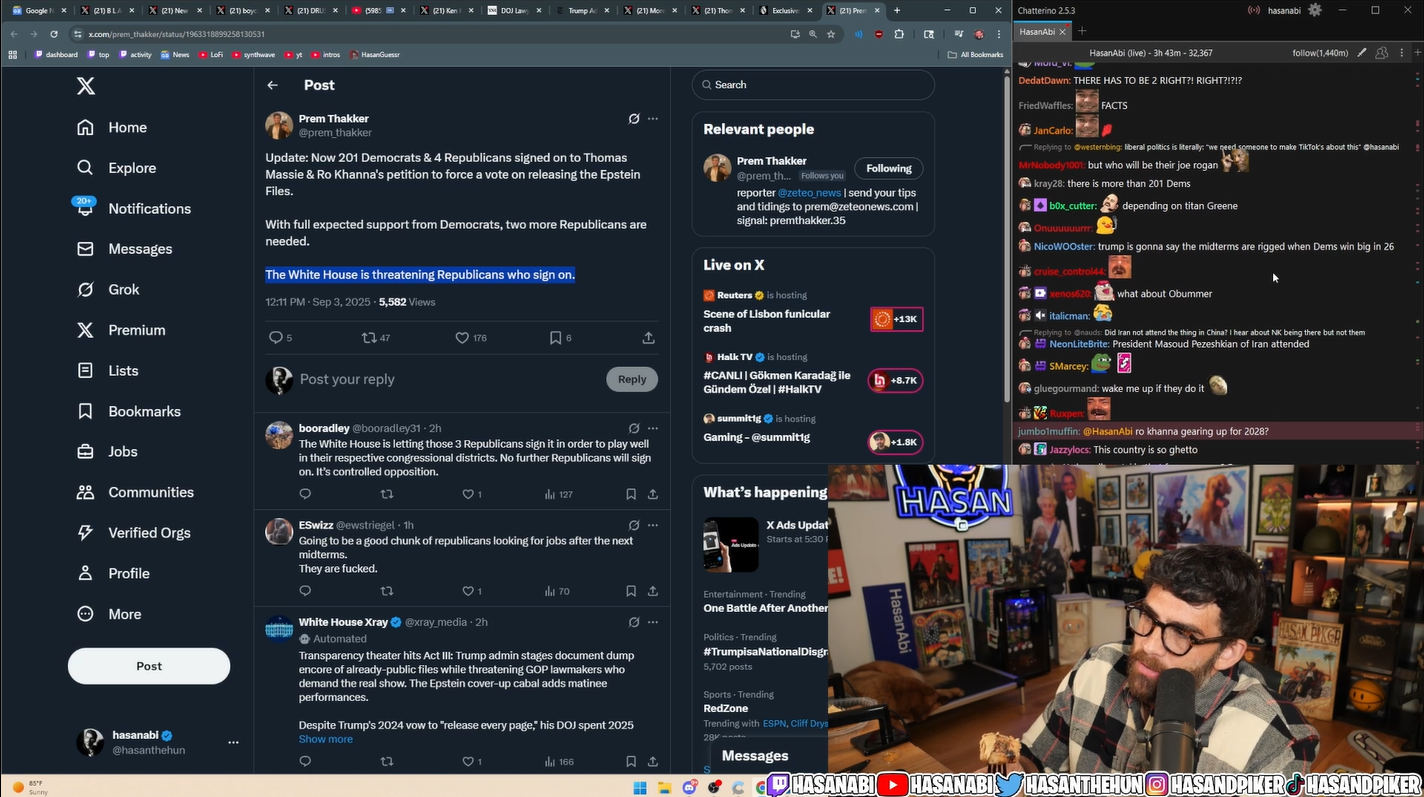
Task: Open Jobs from the sidebar
Action: tap(107, 451)
